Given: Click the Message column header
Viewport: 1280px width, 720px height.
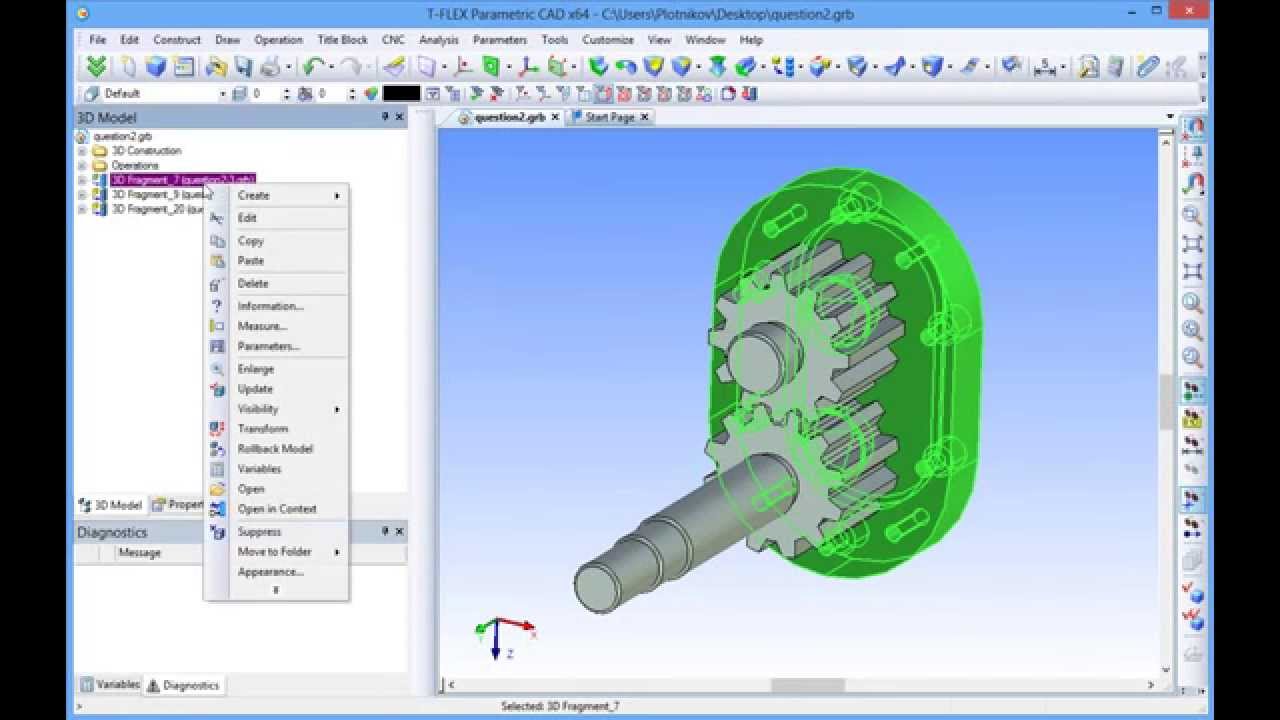Looking at the screenshot, I should [140, 553].
